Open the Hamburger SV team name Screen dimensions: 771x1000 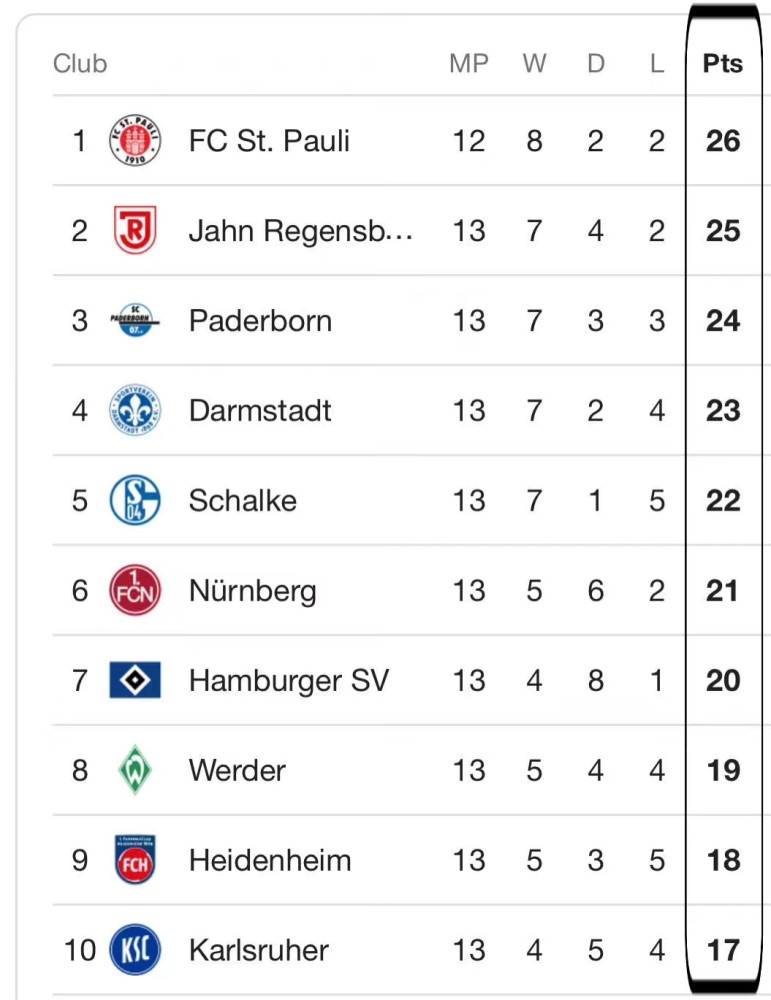click(x=289, y=680)
